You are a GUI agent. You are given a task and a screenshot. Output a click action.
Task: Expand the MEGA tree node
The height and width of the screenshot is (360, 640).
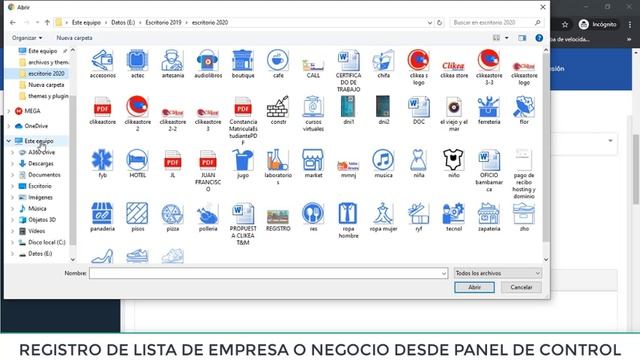click(x=9, y=111)
